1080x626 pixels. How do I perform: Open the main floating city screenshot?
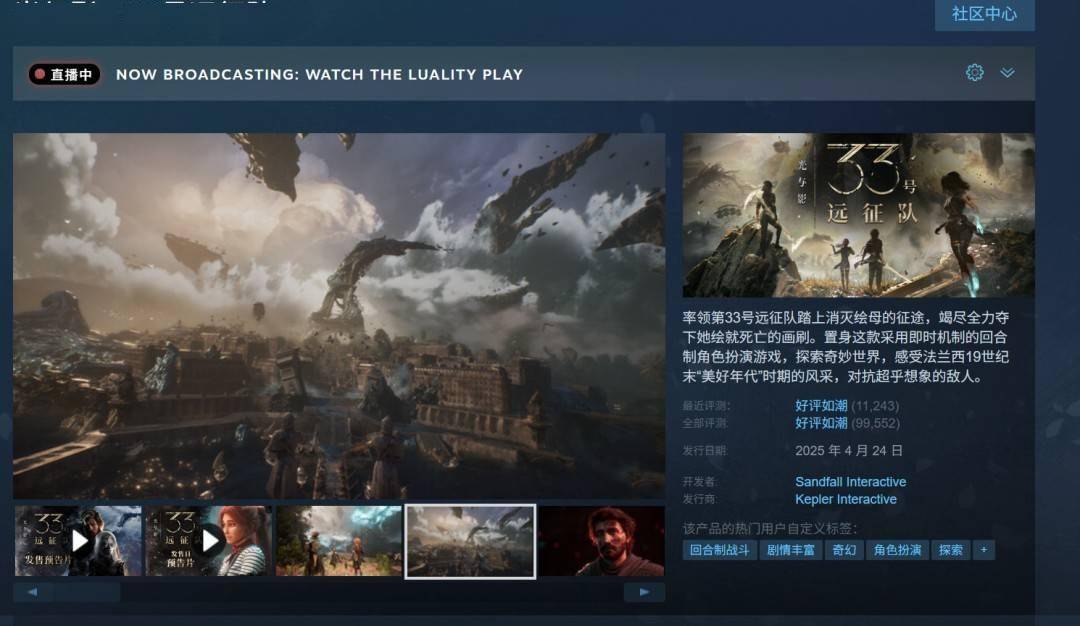click(339, 315)
